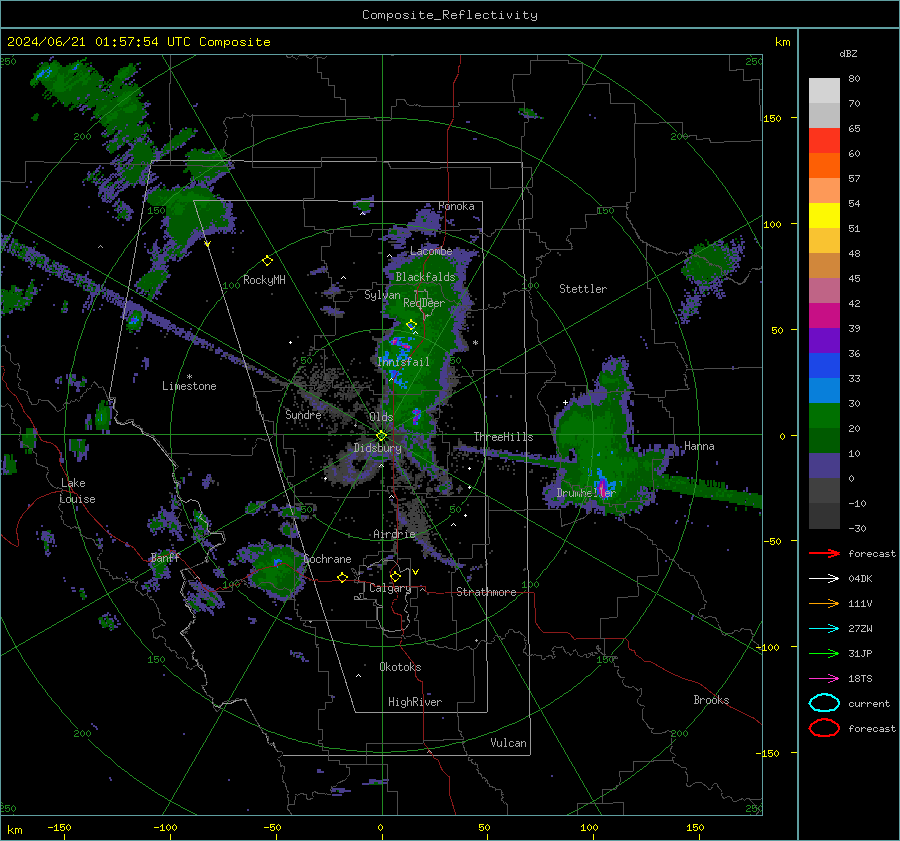The image size is (900, 841).
Task: Click the 2024/06/21 01:57:54 UTC timestamp
Action: point(138,42)
